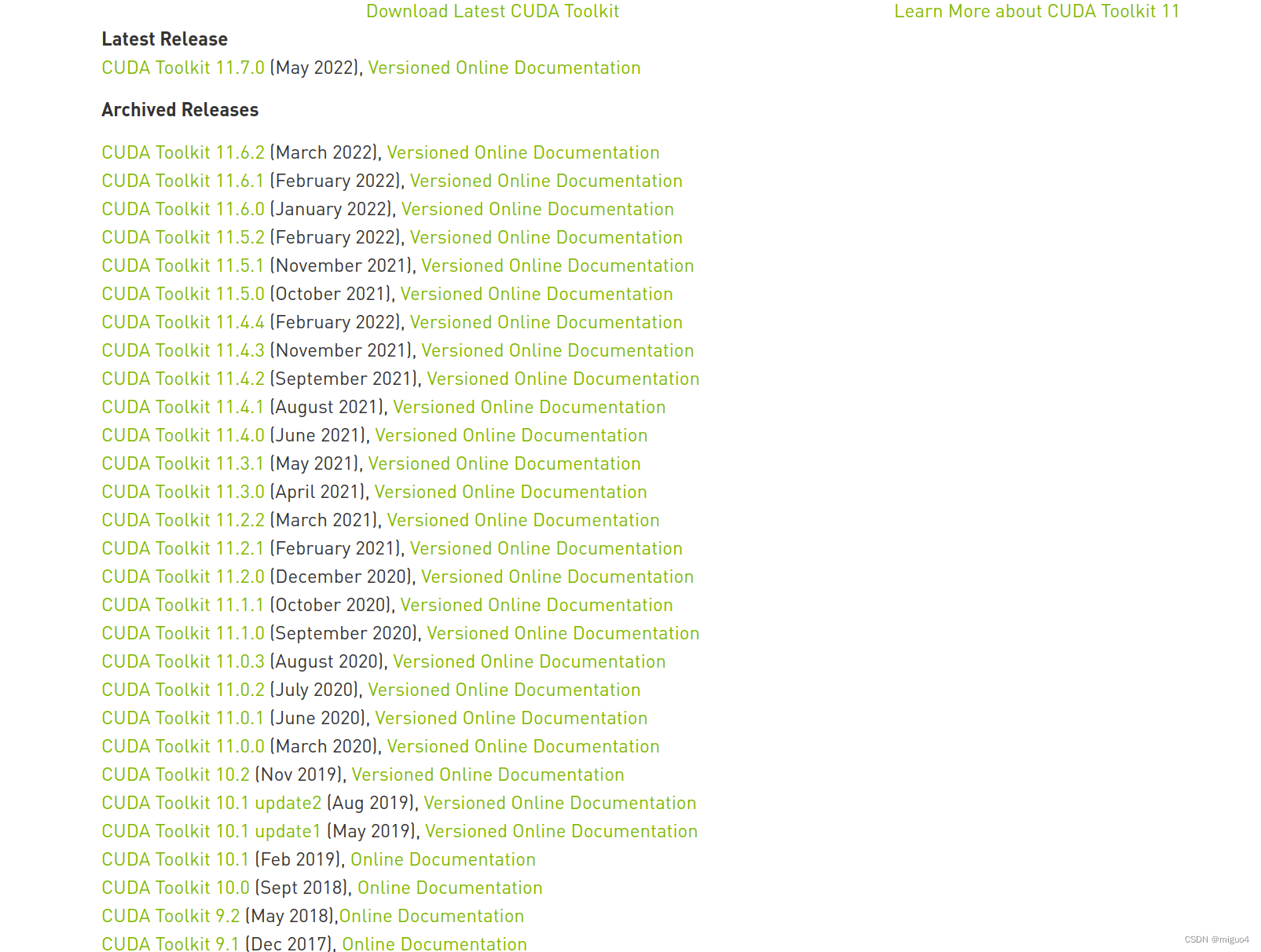Viewport: 1261px width, 952px height.
Task: Open Versioned Online Documentation for CUDA 11.6.0
Action: click(x=537, y=209)
